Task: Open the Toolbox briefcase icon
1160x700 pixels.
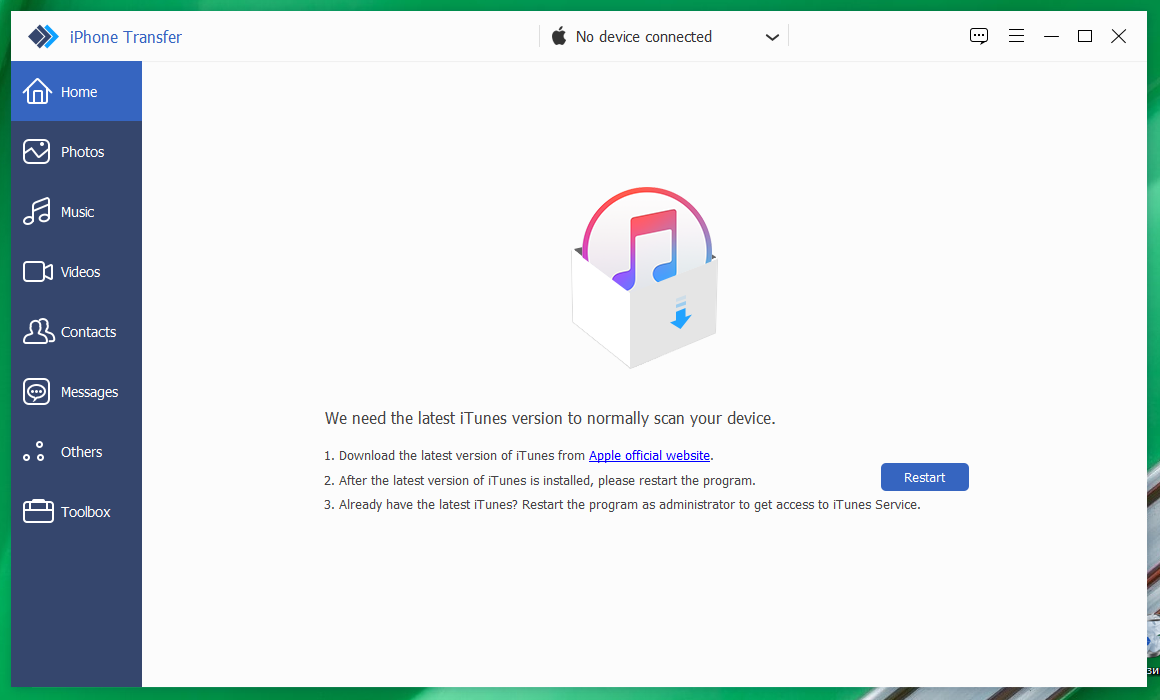Action: tap(38, 511)
